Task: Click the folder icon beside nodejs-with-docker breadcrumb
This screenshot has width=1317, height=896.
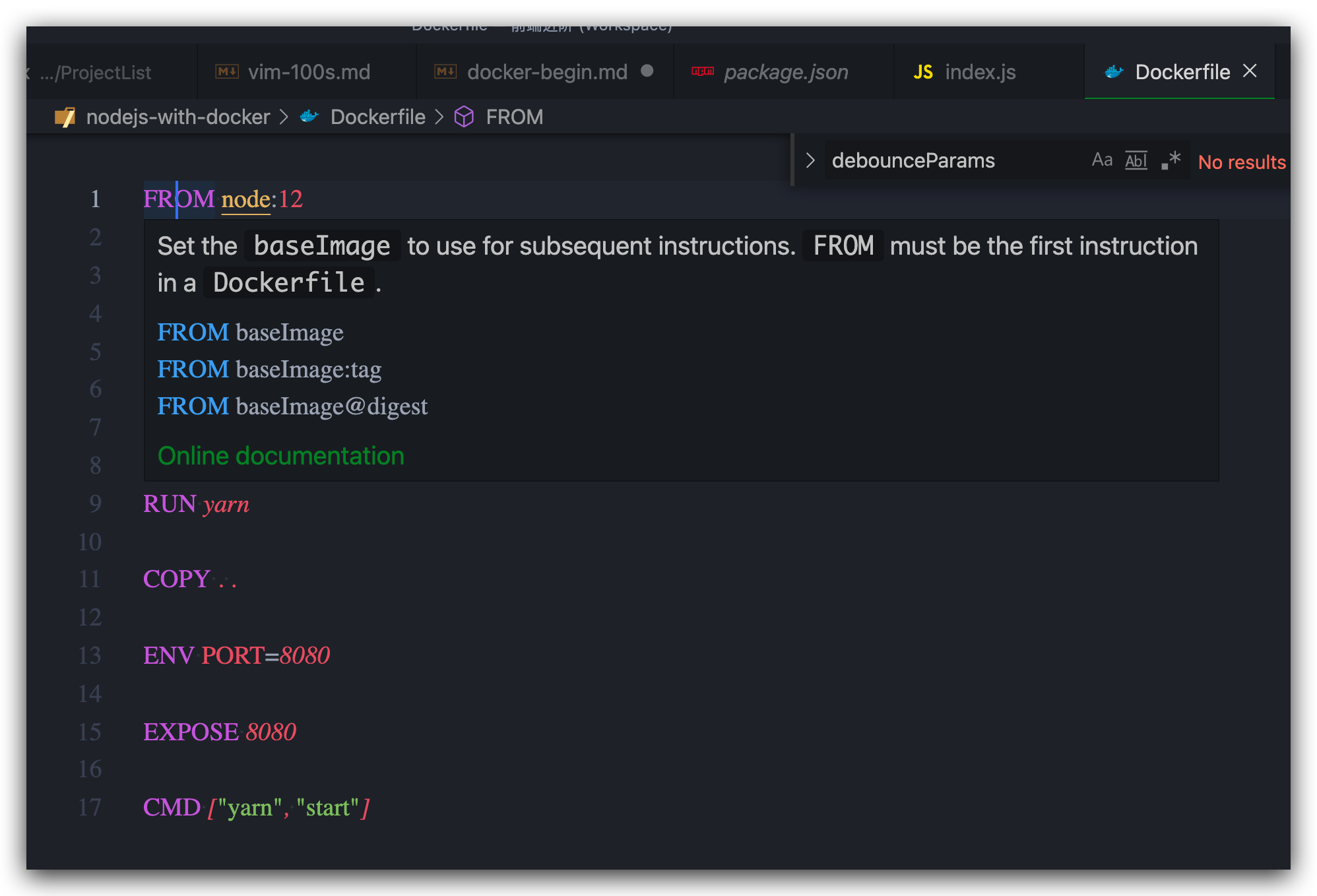Action: (65, 117)
